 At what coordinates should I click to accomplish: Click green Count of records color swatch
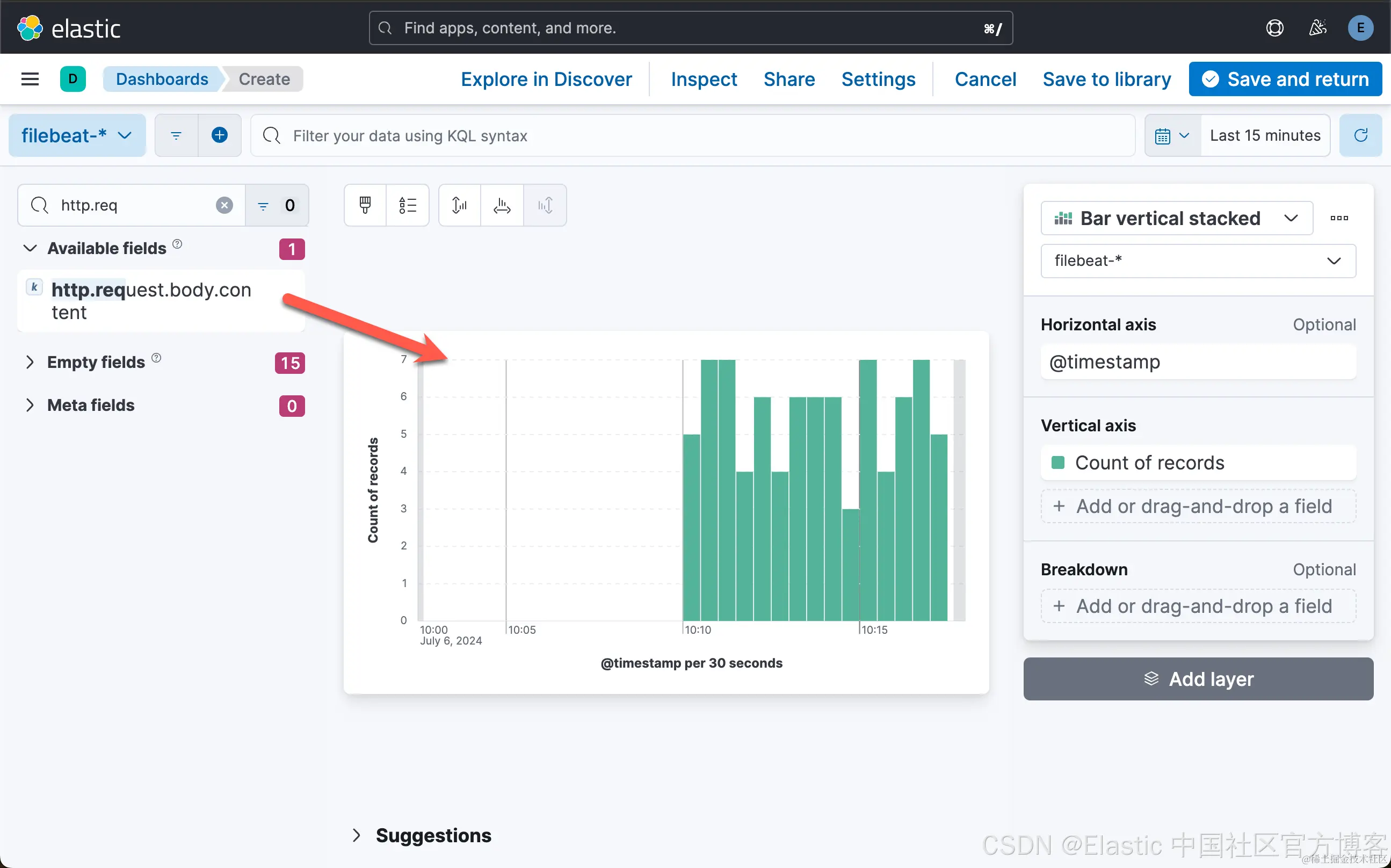click(1057, 462)
